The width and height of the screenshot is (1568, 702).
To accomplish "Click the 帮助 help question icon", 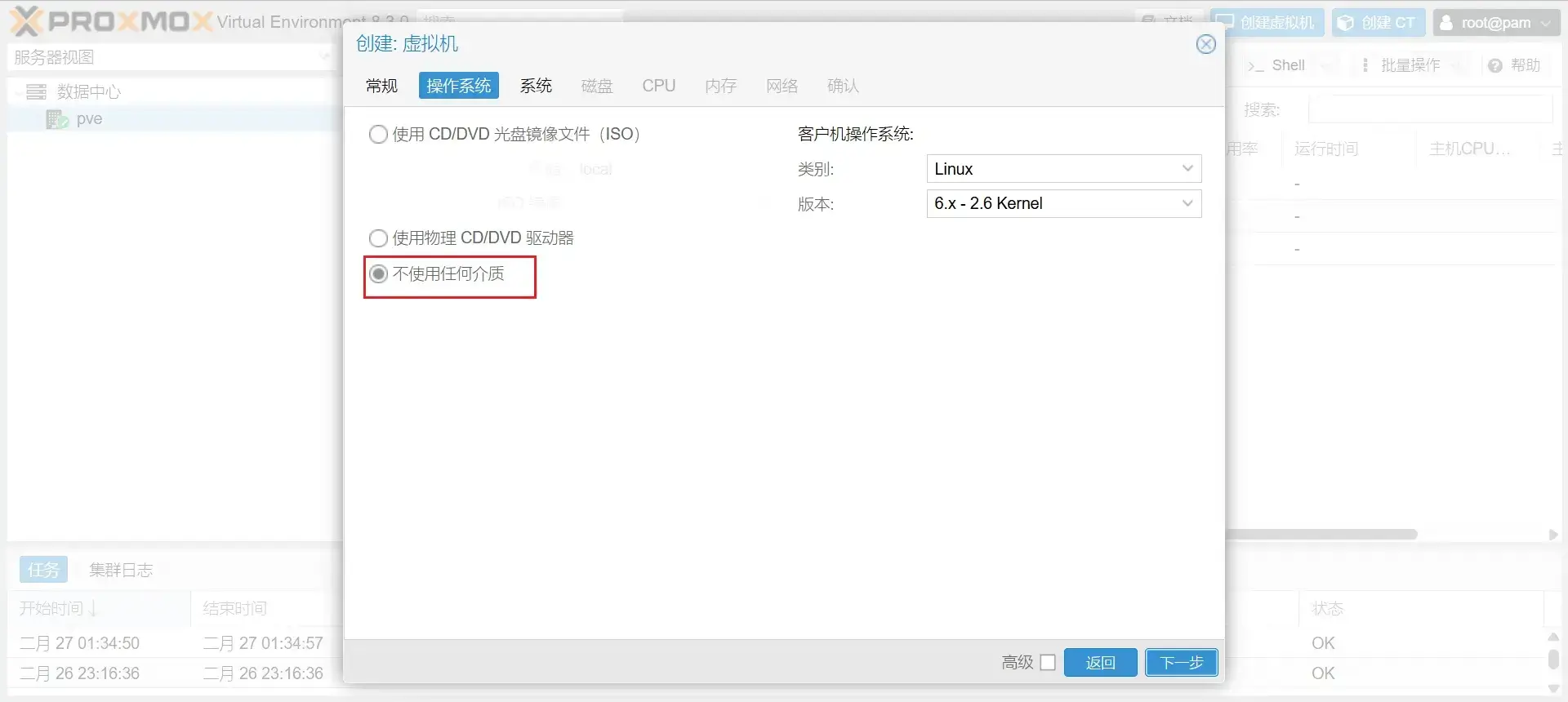I will coord(1494,65).
